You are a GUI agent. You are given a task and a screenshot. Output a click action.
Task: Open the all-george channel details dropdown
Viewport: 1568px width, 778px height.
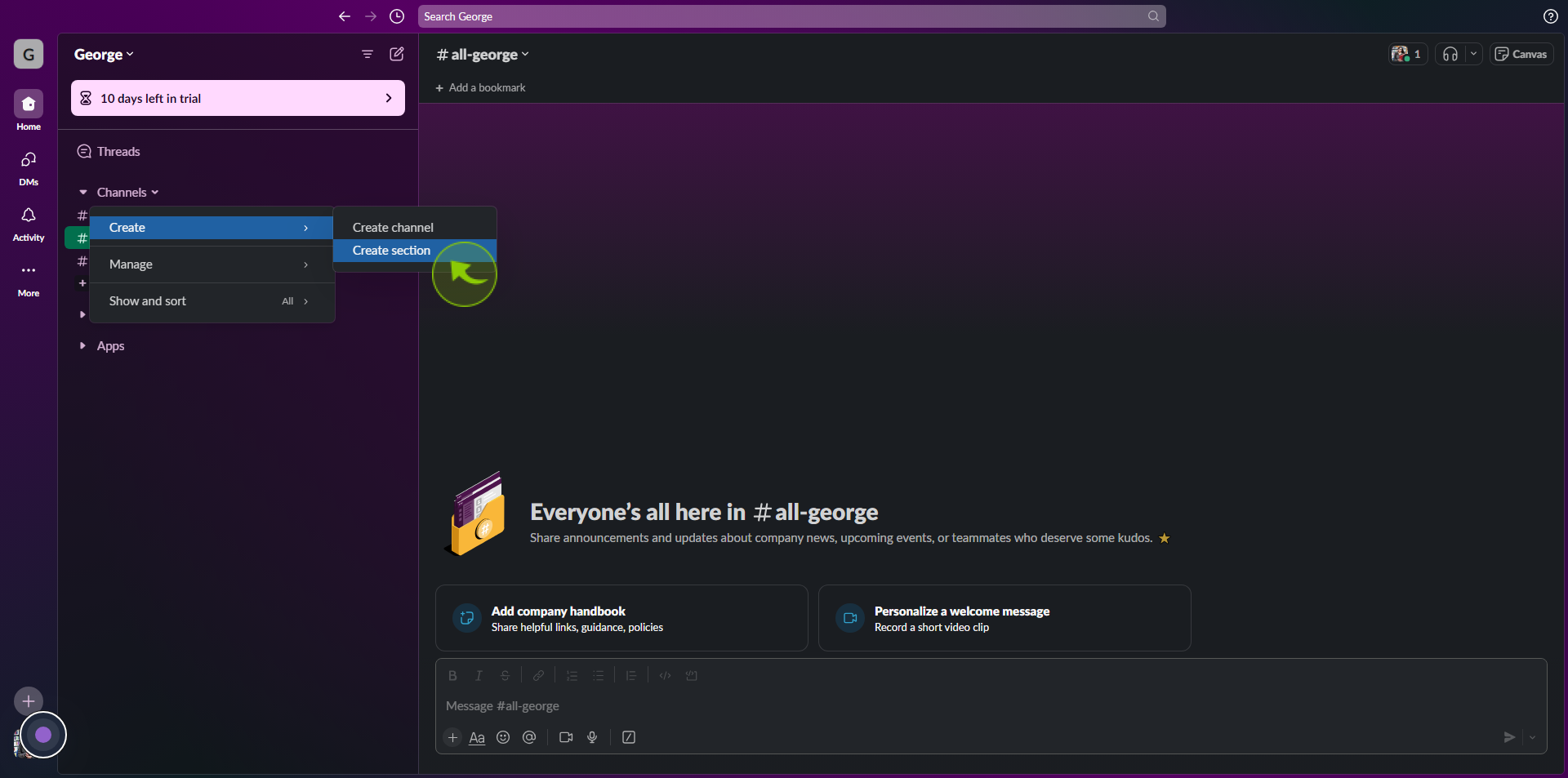pos(483,55)
